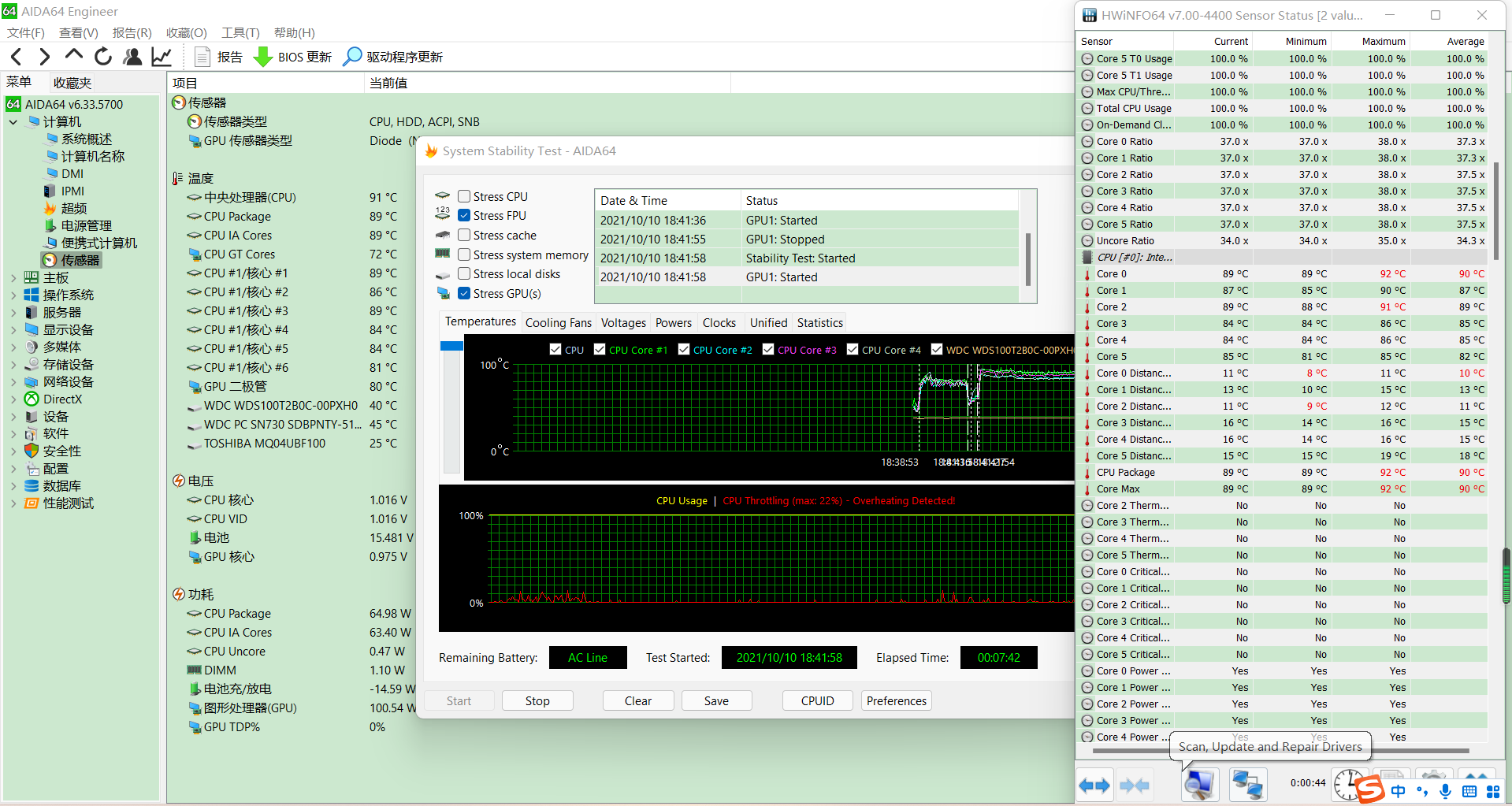Open the 报告 report wizard toolbar button
The image size is (1512, 806).
click(x=218, y=57)
